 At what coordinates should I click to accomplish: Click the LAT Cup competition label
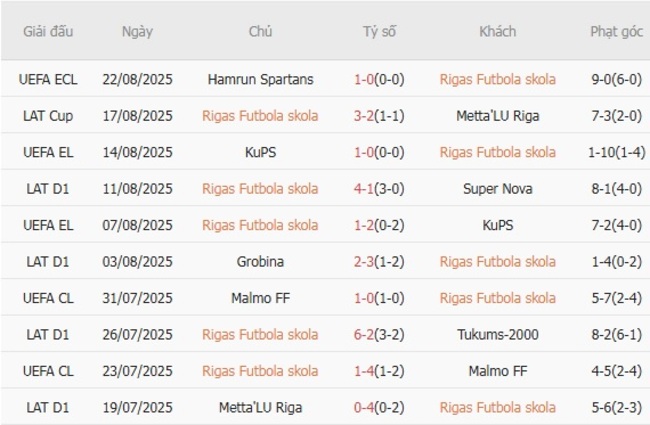coord(49,115)
